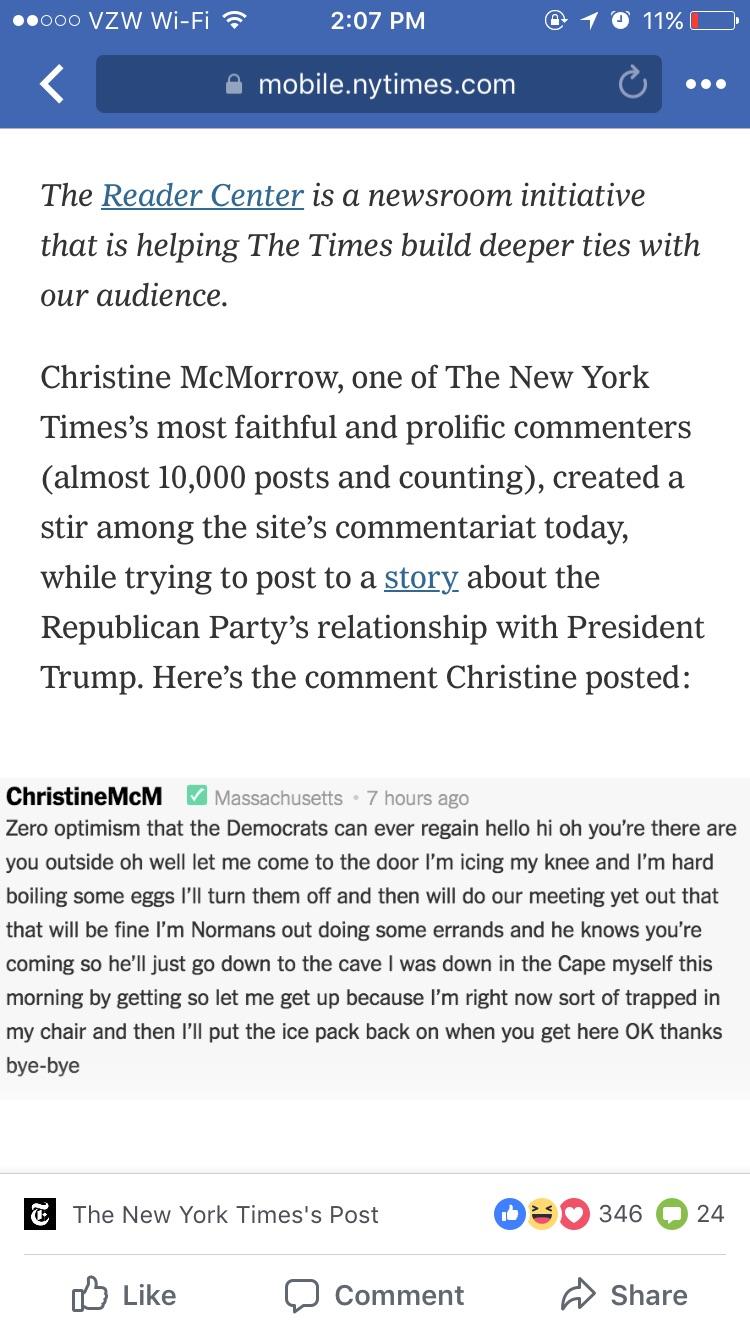Viewport: 750px width, 1334px height.
Task: Tap the page reload icon in the address bar
Action: 632,84
